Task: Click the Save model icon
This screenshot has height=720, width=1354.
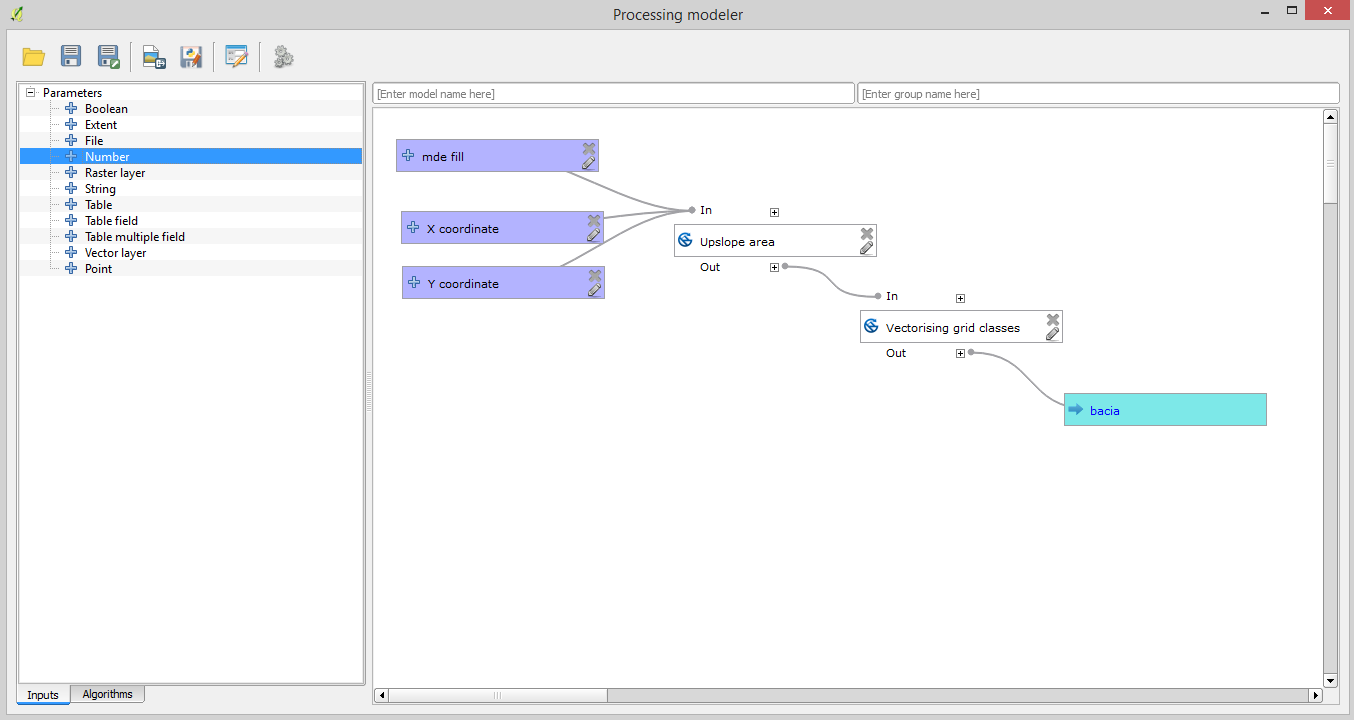Action: [x=71, y=57]
